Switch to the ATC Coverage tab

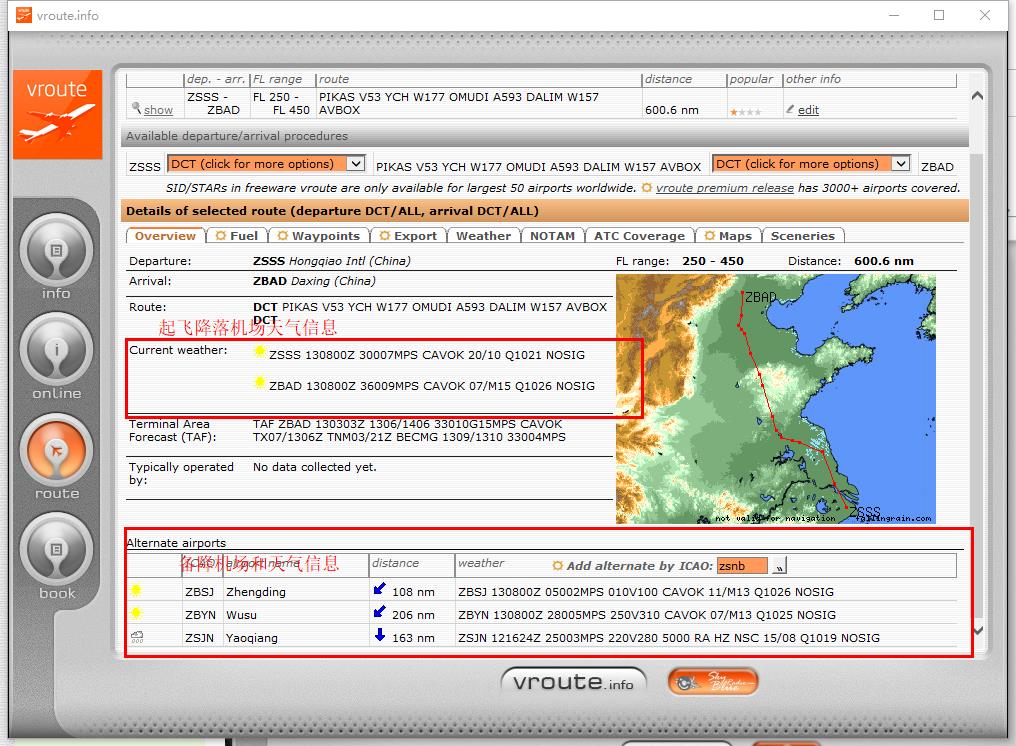pyautogui.click(x=639, y=236)
